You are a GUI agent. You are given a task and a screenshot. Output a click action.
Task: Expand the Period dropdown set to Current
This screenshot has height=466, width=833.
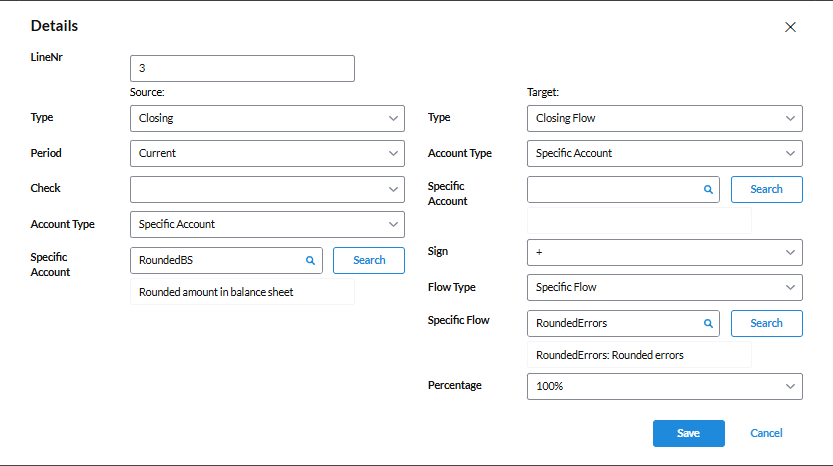tap(267, 154)
